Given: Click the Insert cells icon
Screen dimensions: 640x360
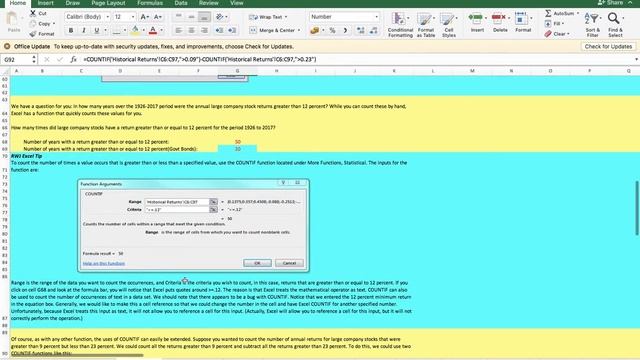Looking at the screenshot, I should pos(477,18).
